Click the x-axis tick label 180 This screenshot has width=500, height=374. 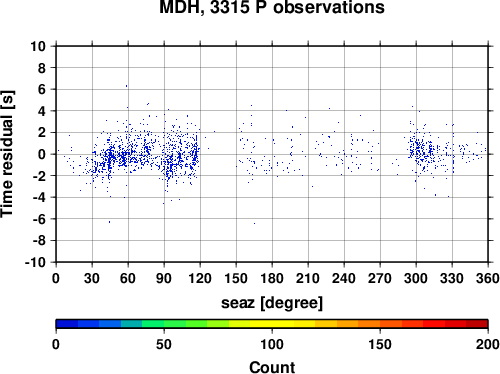pos(272,278)
